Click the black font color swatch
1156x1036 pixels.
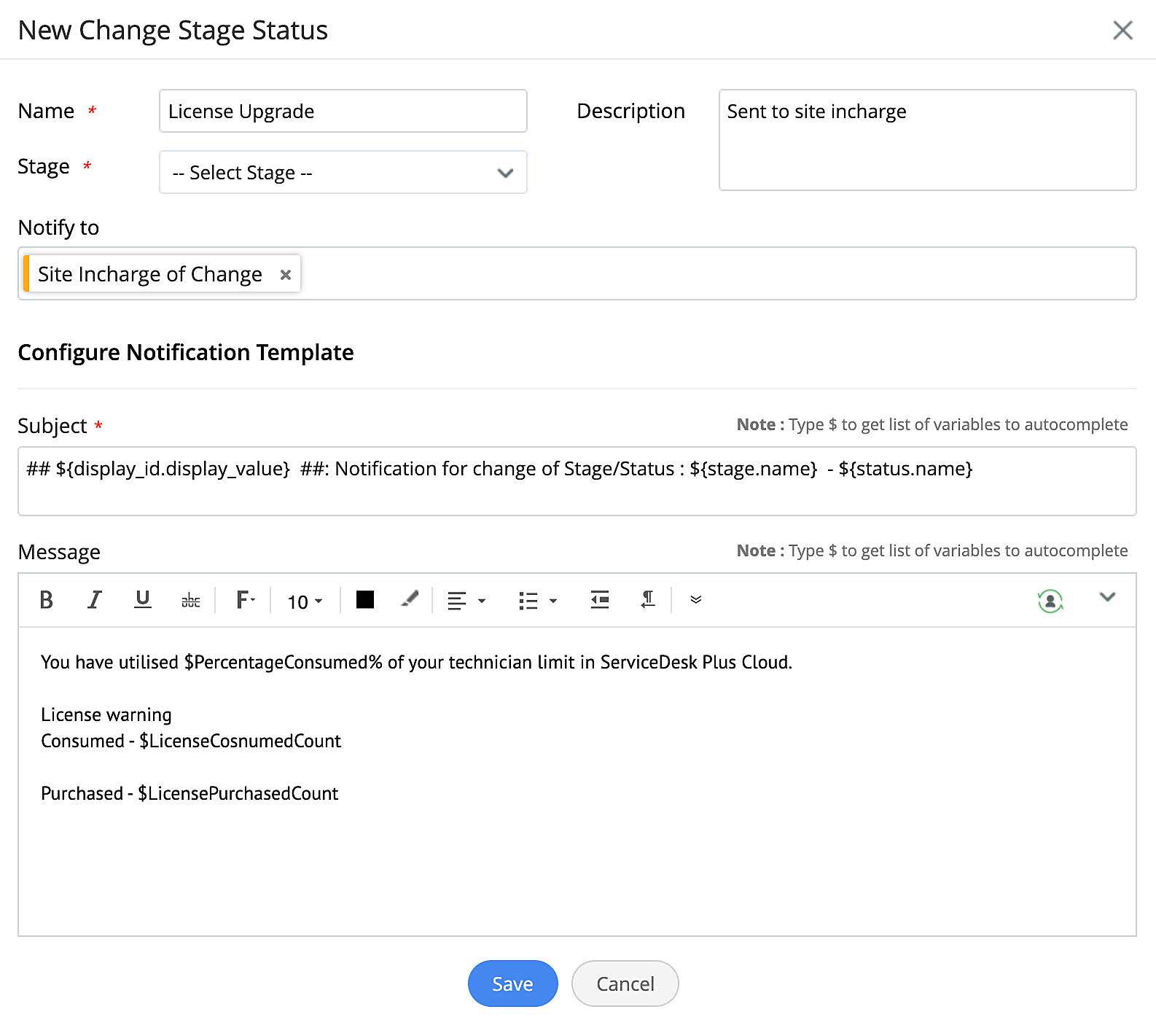pyautogui.click(x=365, y=600)
